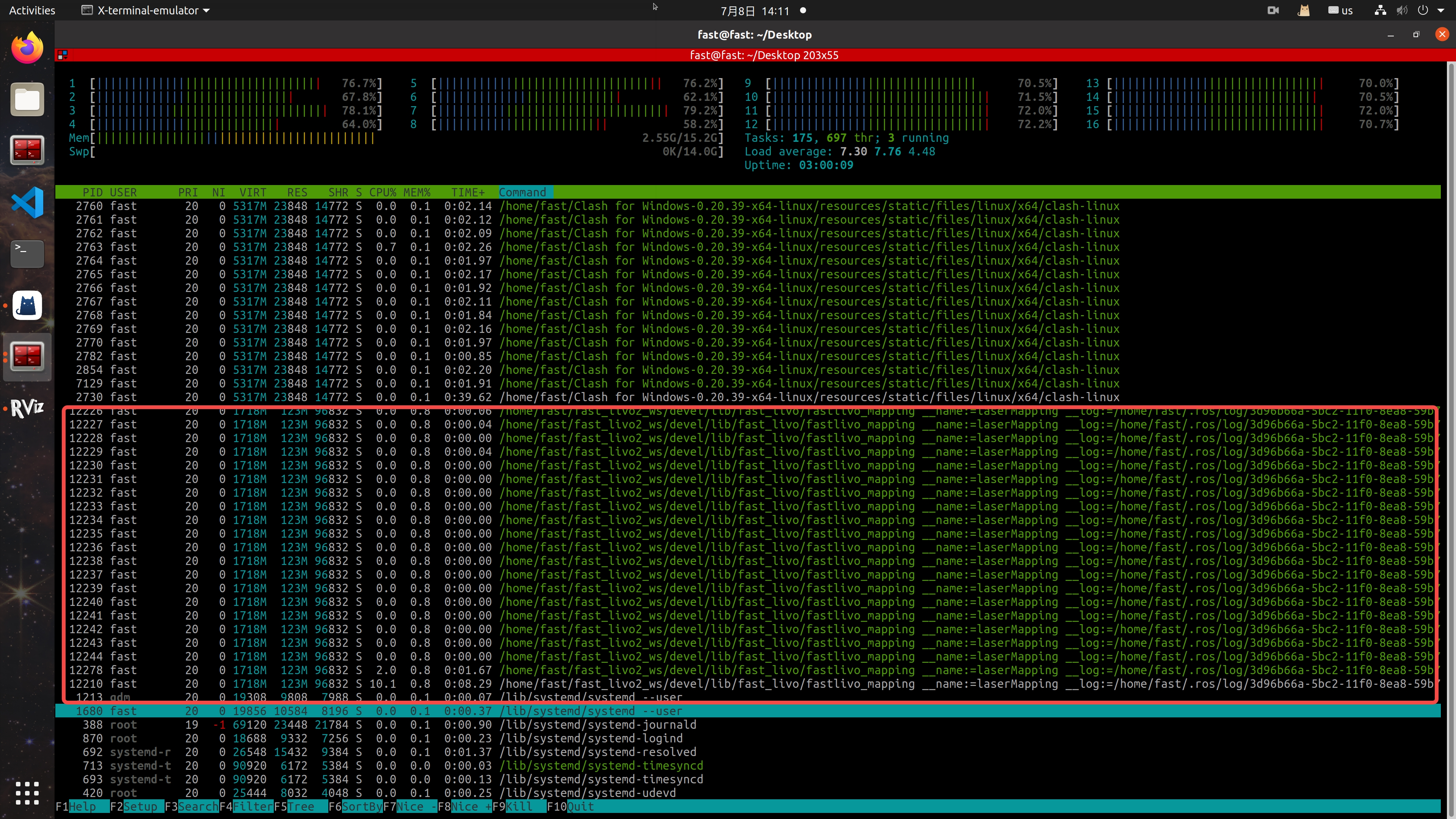
Task: Sort by the VIRT column header
Action: (252, 192)
